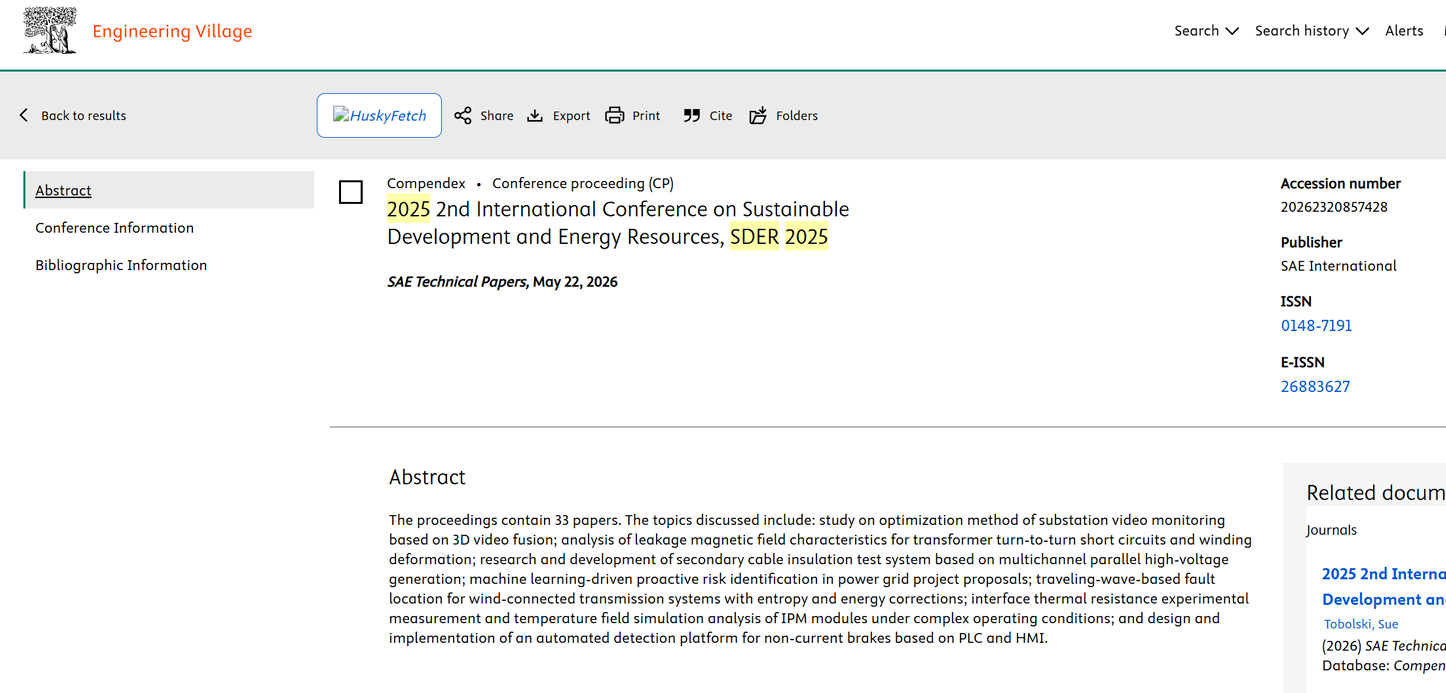Viewport: 1446px width, 693px height.
Task: Click the HuskyFetch button
Action: click(379, 116)
